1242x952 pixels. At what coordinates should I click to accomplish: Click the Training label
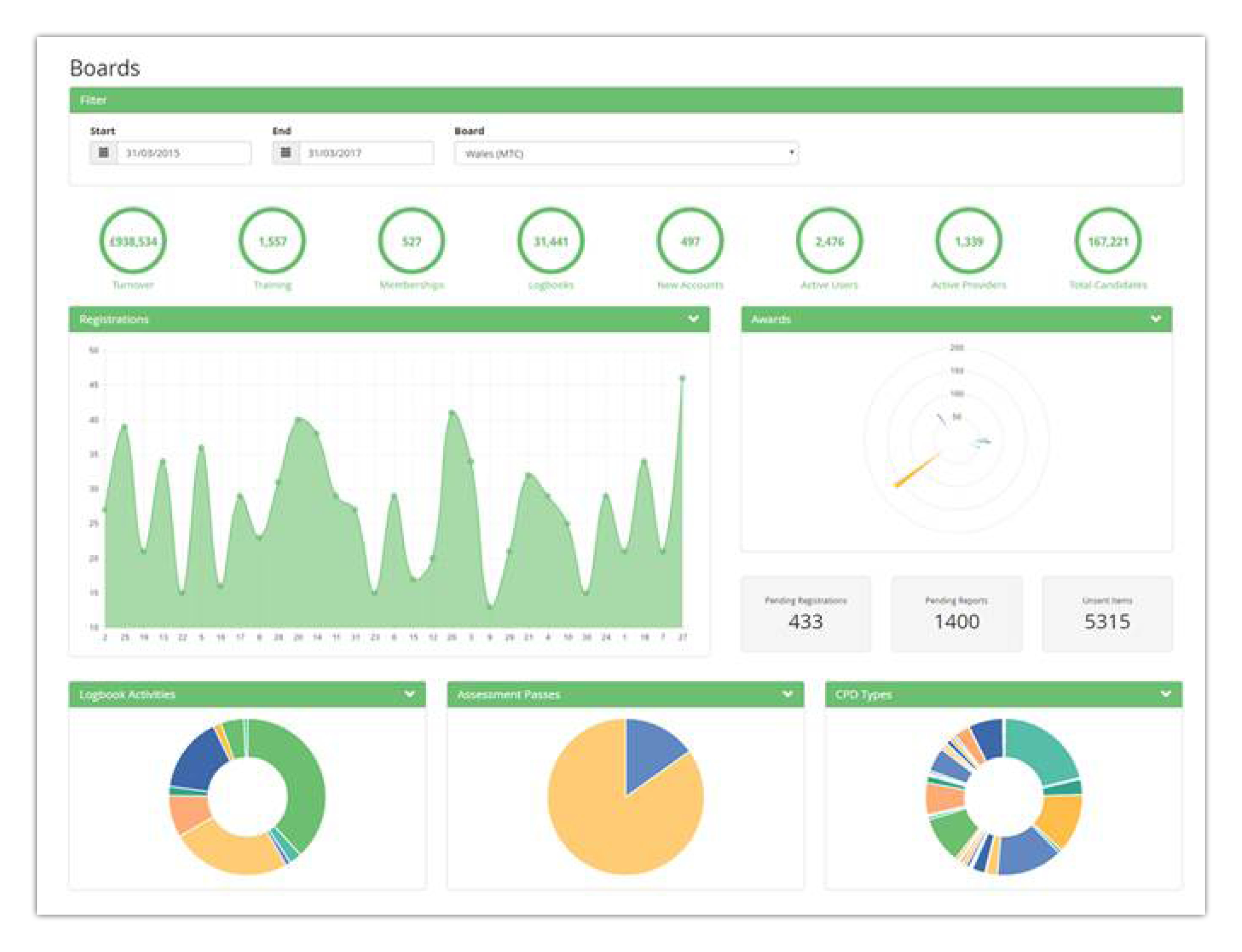[272, 285]
